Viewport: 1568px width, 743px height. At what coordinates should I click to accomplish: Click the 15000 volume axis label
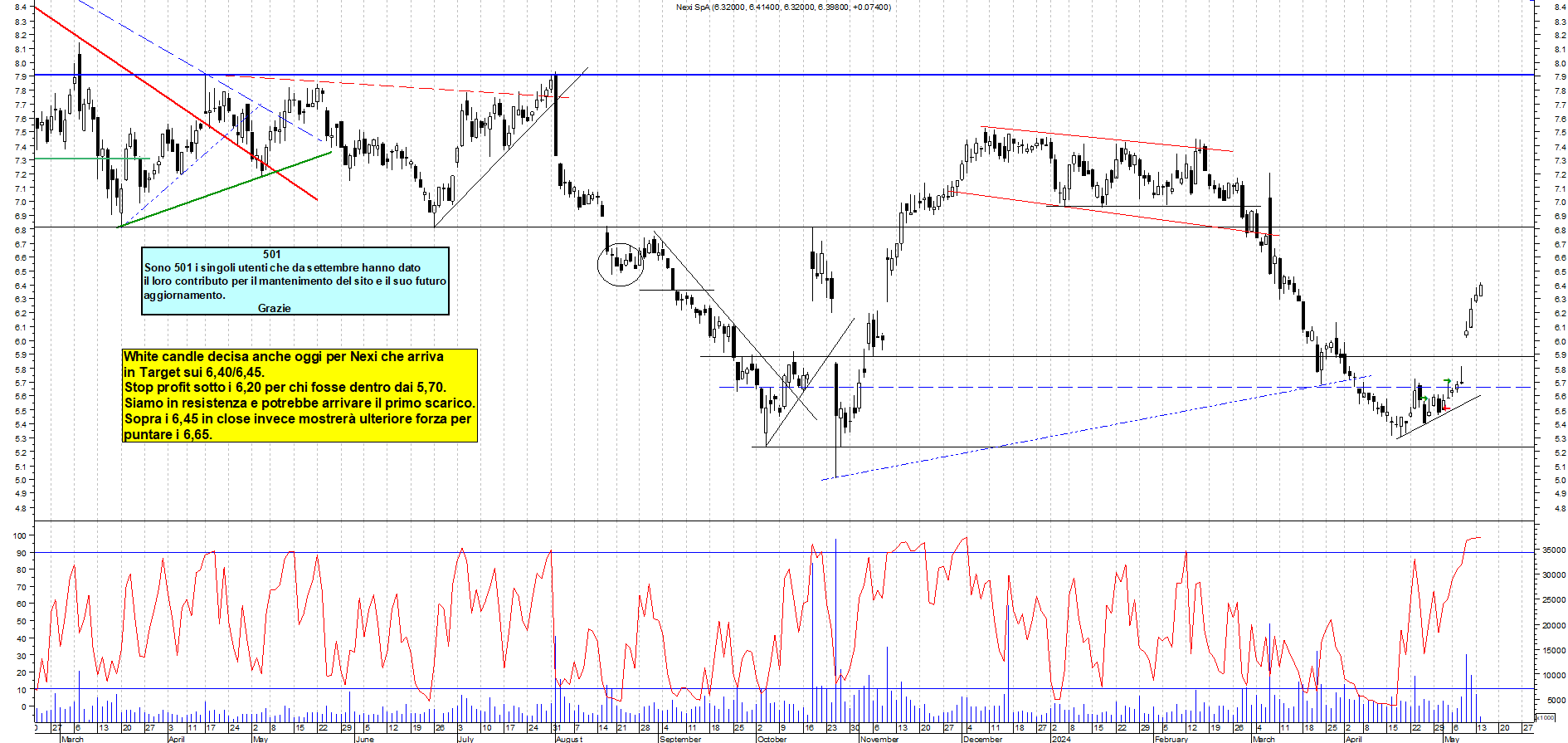(1554, 650)
